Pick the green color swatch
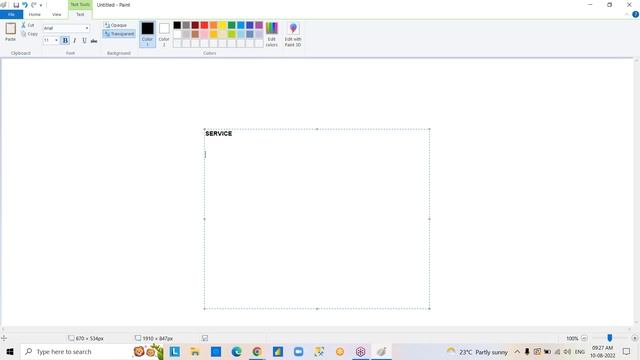Screen dimensions: 640x360 231,25
